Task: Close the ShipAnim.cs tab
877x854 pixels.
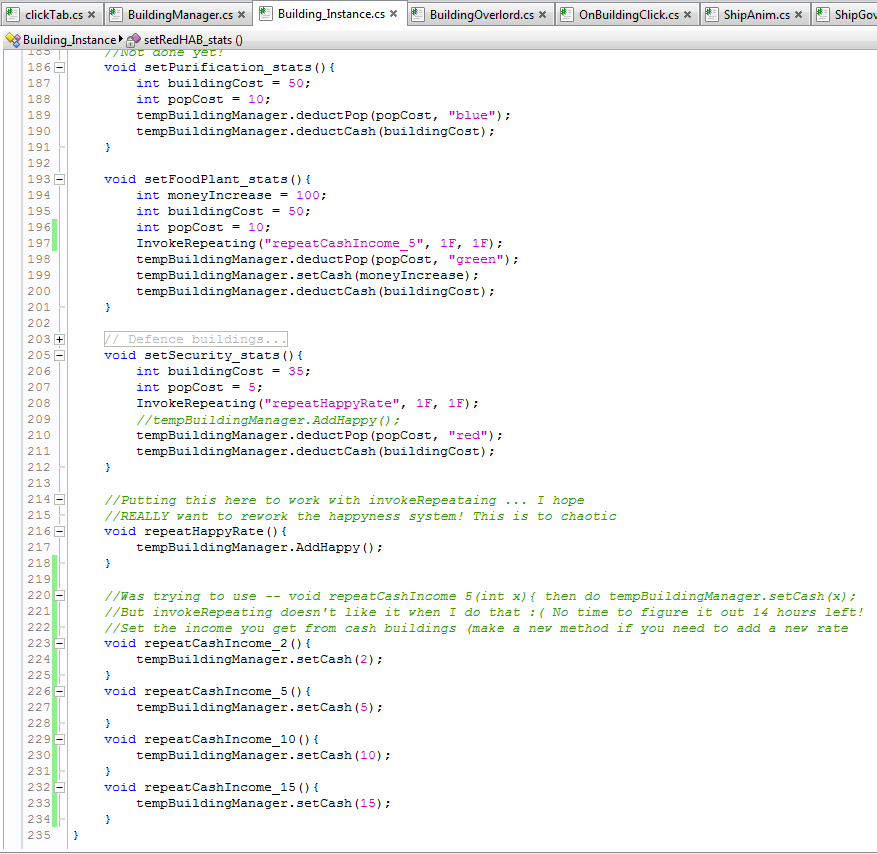Action: [798, 15]
